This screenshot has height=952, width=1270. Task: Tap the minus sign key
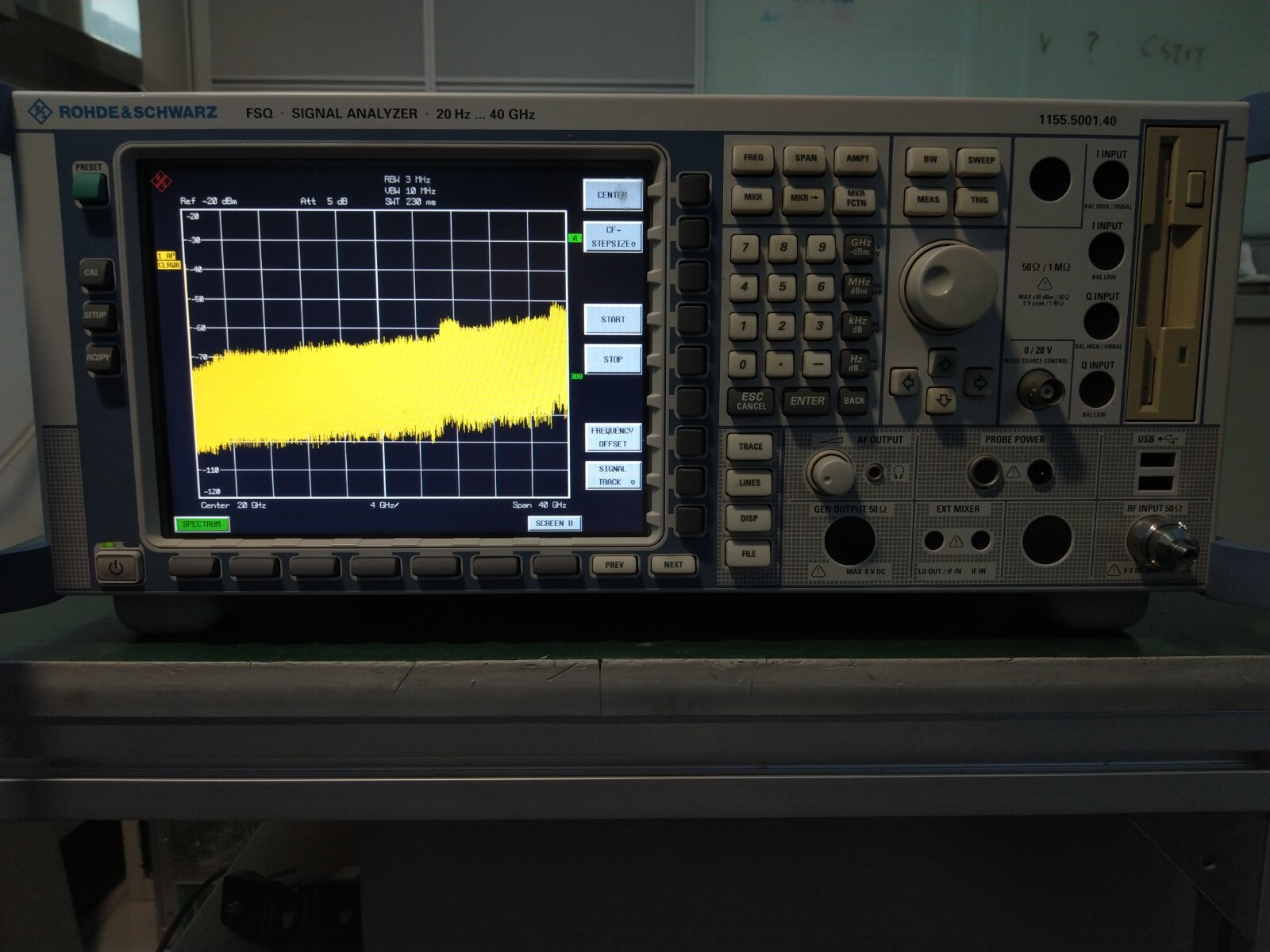point(818,365)
